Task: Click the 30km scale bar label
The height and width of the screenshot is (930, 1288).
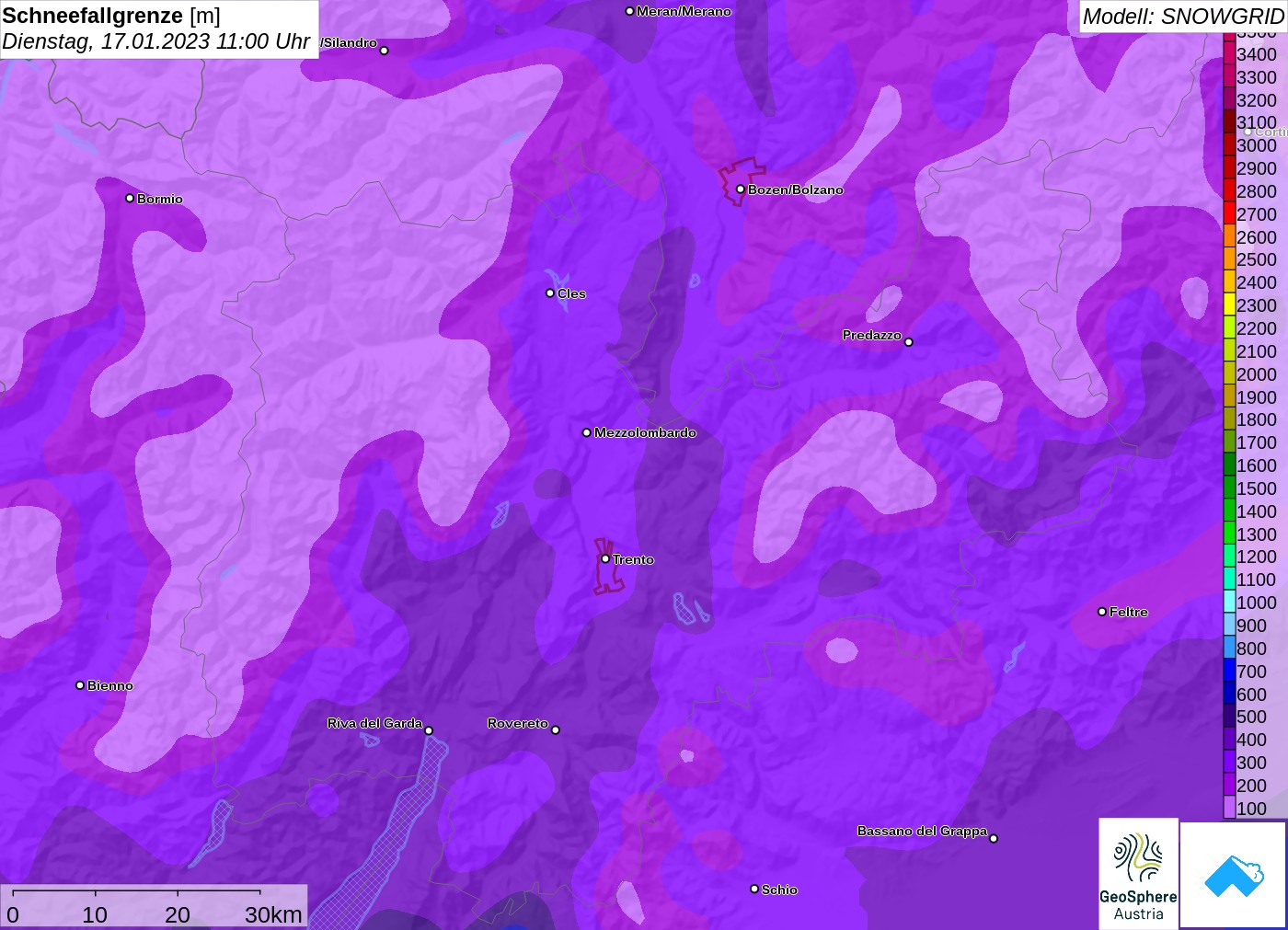Action: (x=273, y=914)
